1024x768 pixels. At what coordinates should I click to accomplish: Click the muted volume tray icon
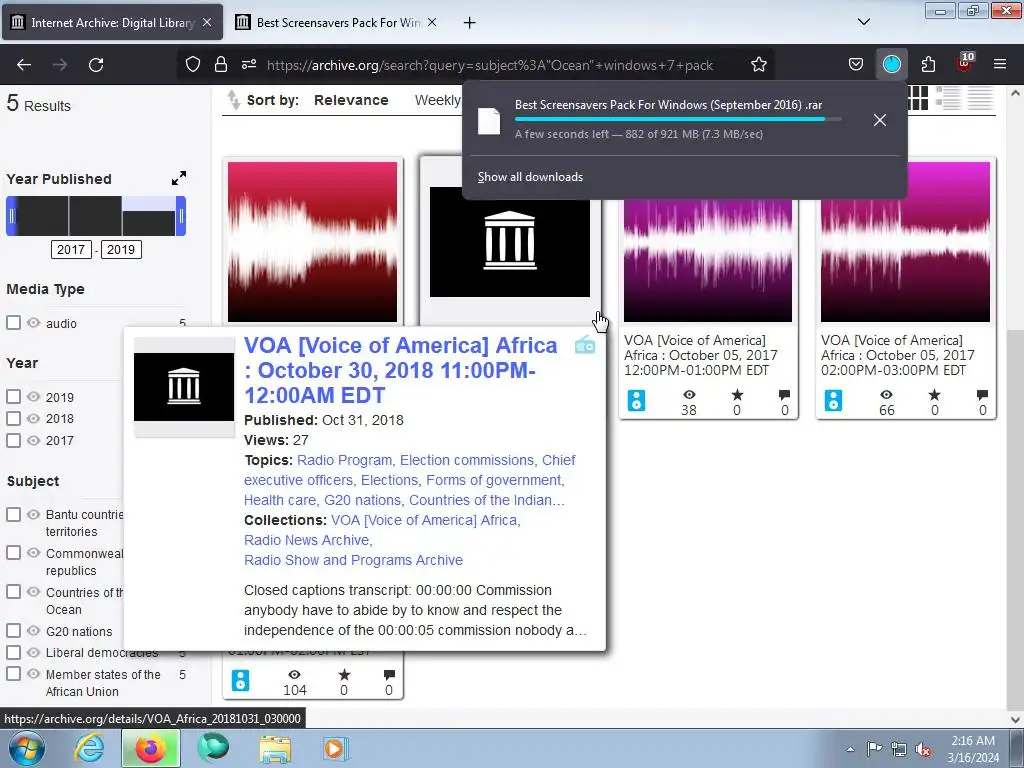(923, 749)
